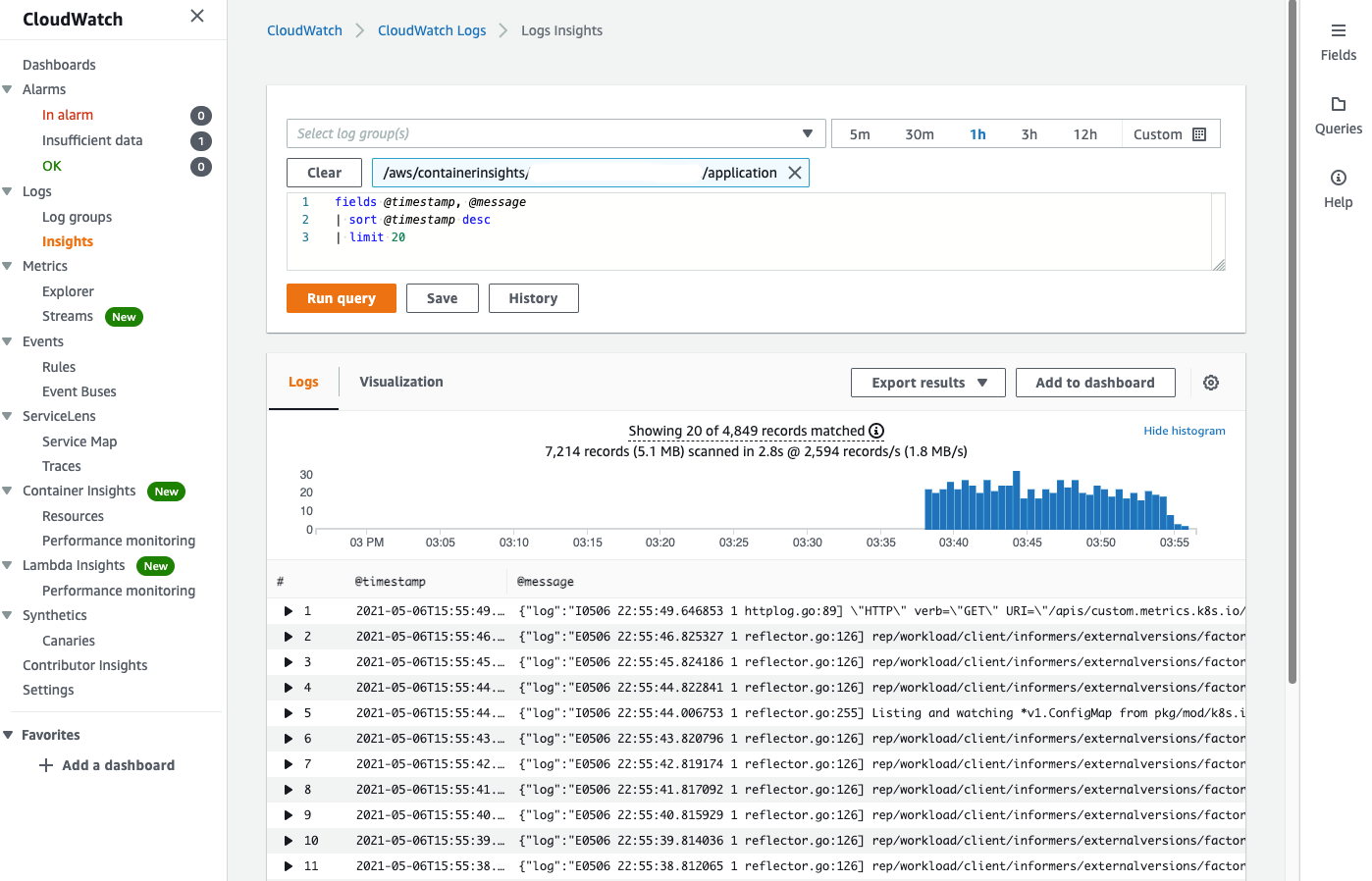The width and height of the screenshot is (1372, 881).
Task: Collapse the ServiceLens section
Action: coord(8,416)
